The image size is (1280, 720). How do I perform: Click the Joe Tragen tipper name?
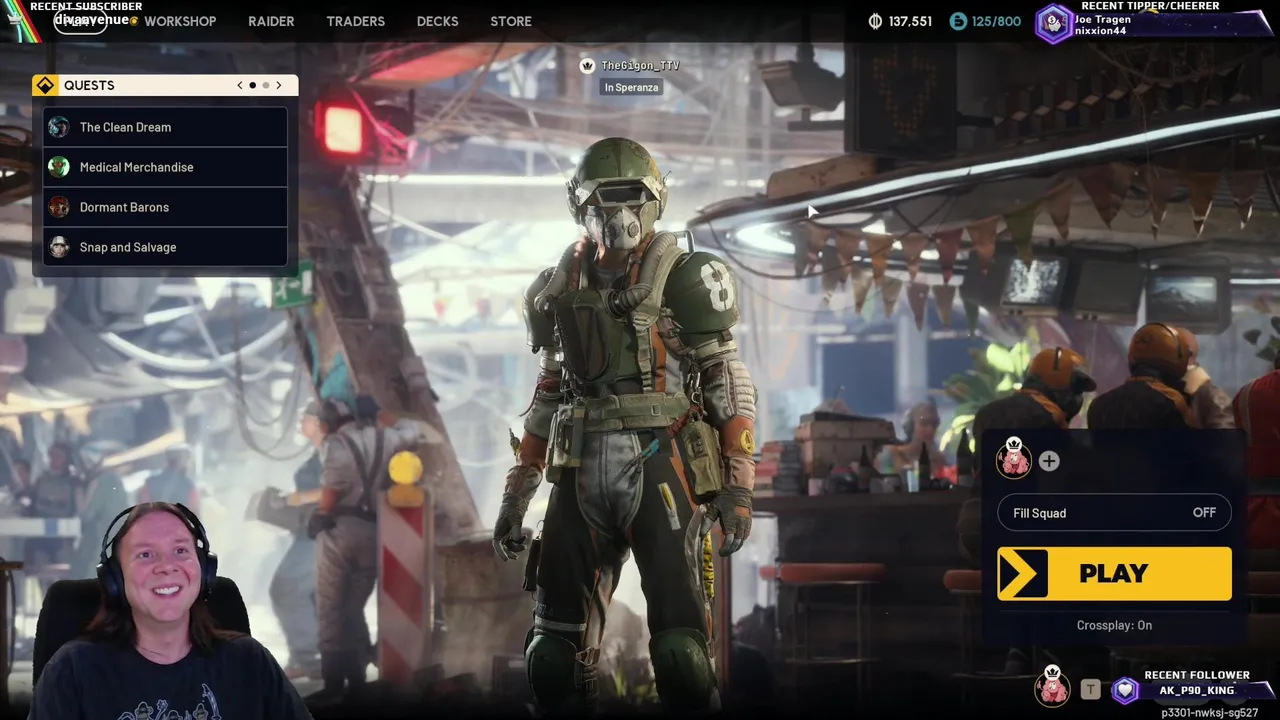click(1103, 19)
